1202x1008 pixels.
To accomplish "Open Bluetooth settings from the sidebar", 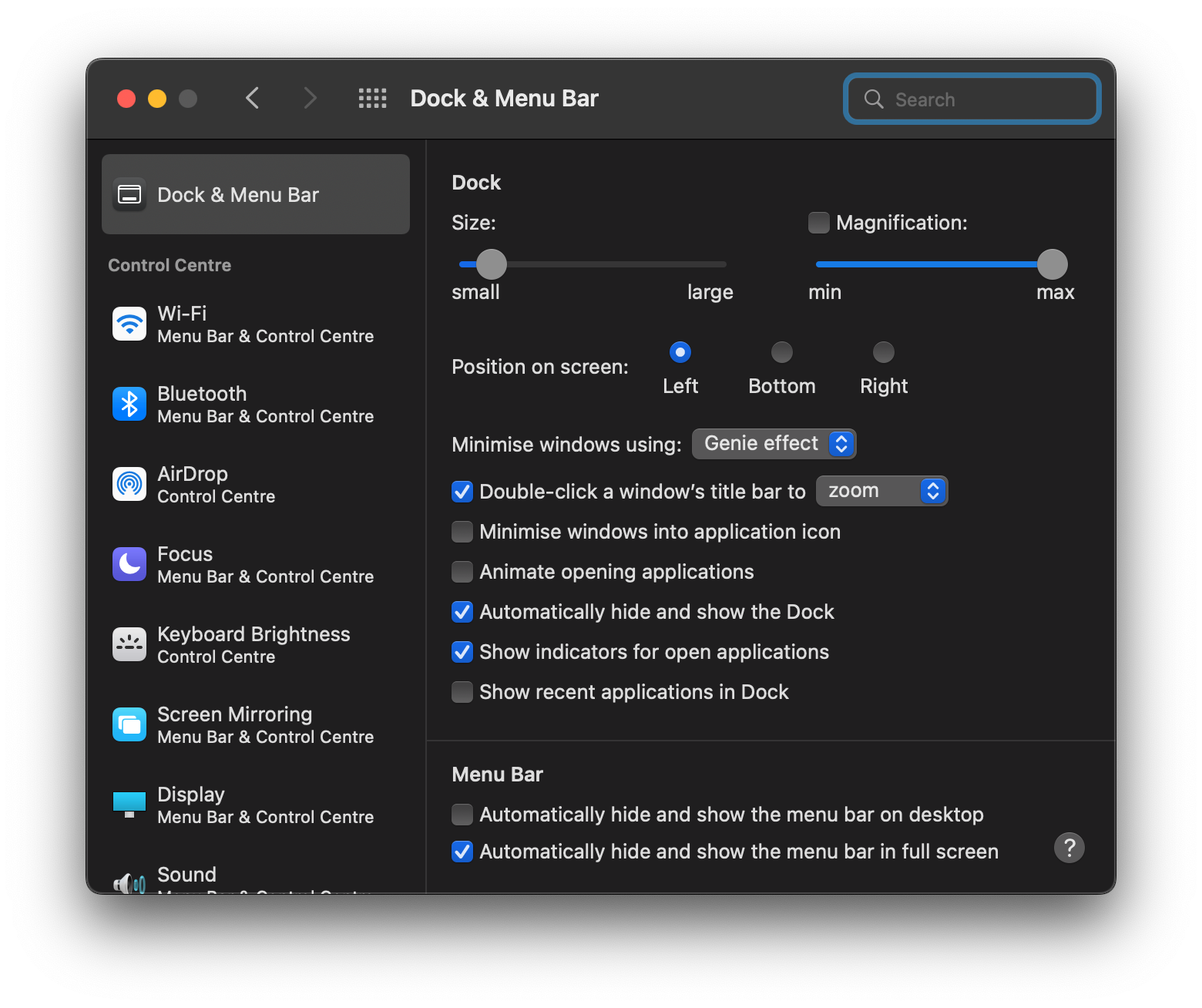I will point(129,403).
